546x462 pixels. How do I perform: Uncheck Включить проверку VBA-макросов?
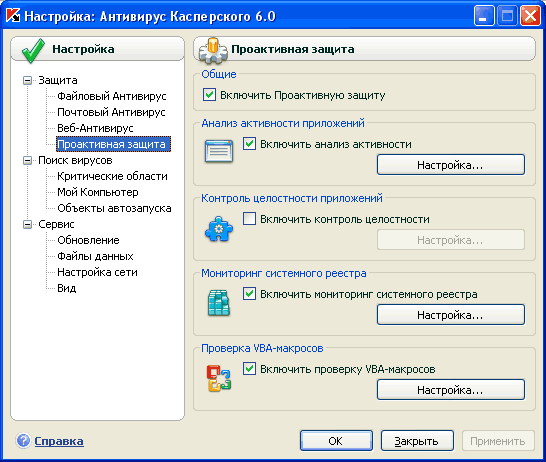tap(249, 368)
